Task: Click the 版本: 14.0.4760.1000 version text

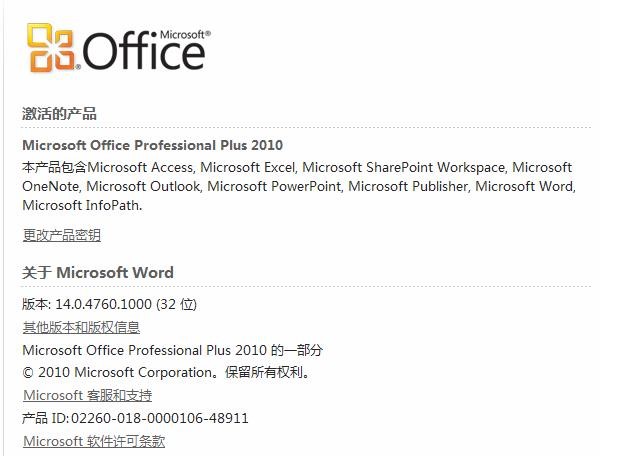Action: point(87,304)
